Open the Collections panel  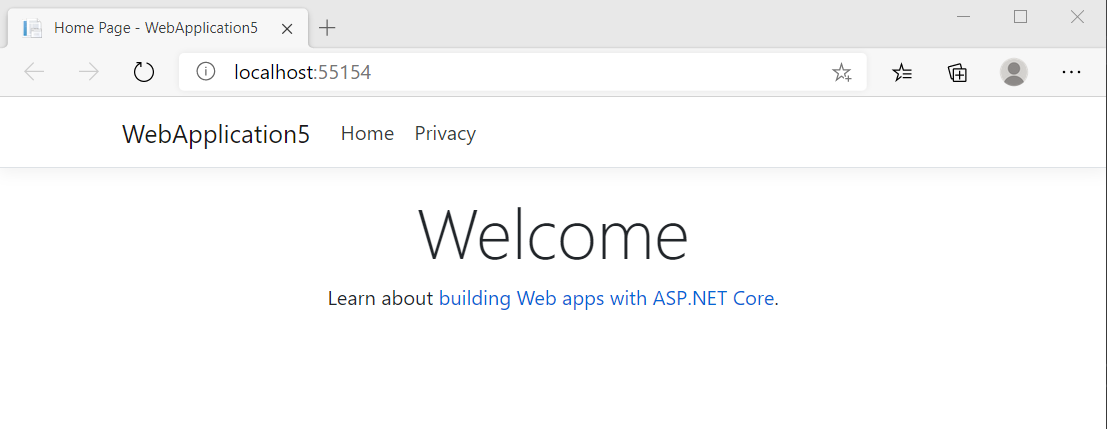click(x=958, y=72)
